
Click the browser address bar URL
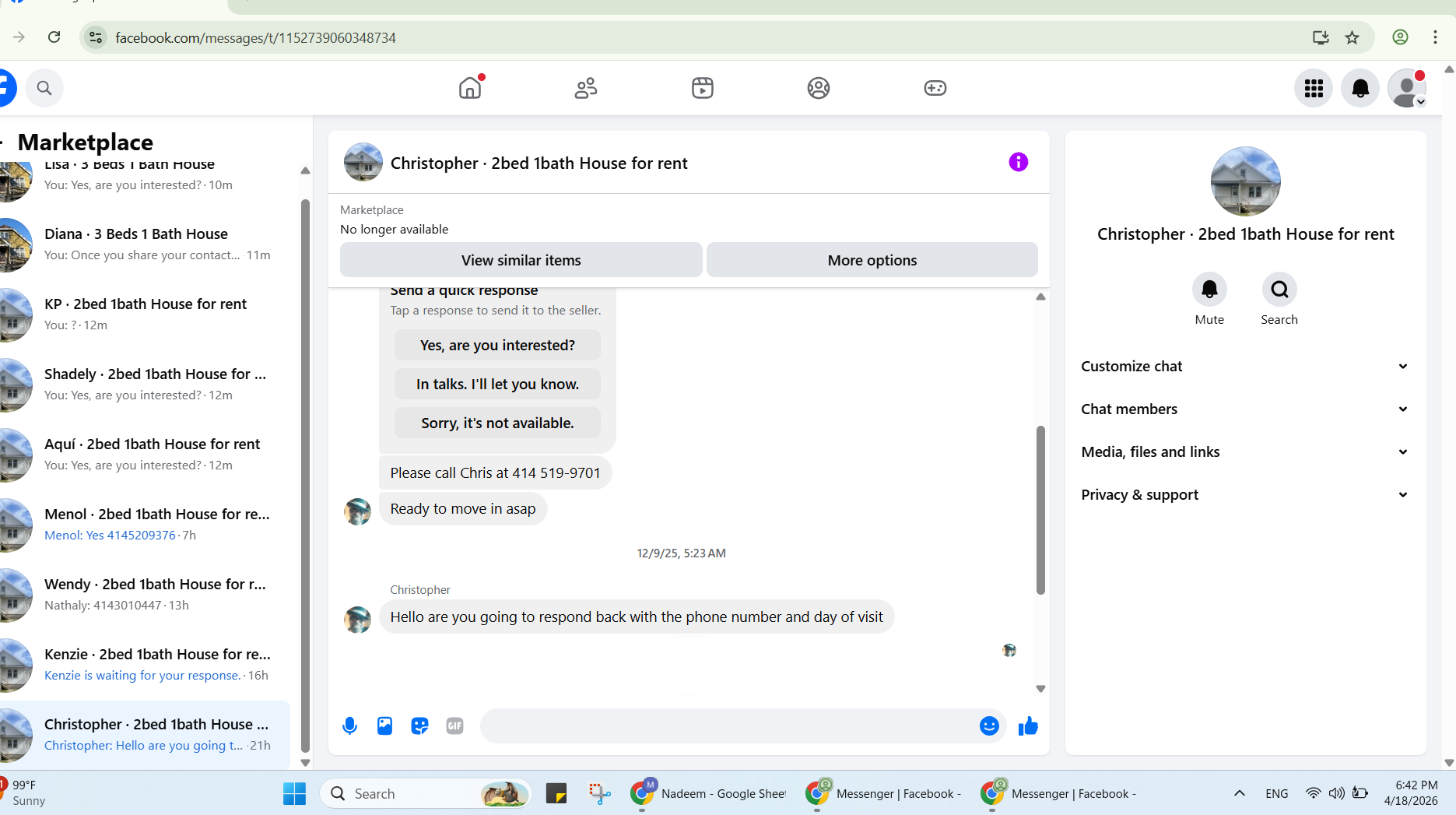(x=255, y=37)
